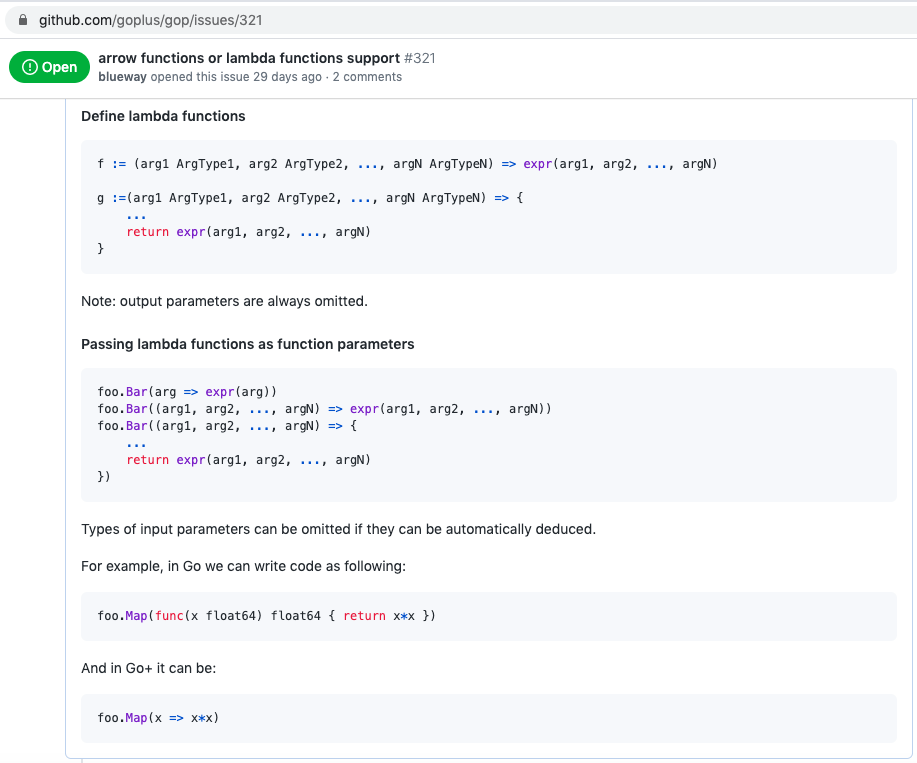Image resolution: width=917 pixels, height=763 pixels.
Task: Click the issue number #321
Action: pos(420,58)
